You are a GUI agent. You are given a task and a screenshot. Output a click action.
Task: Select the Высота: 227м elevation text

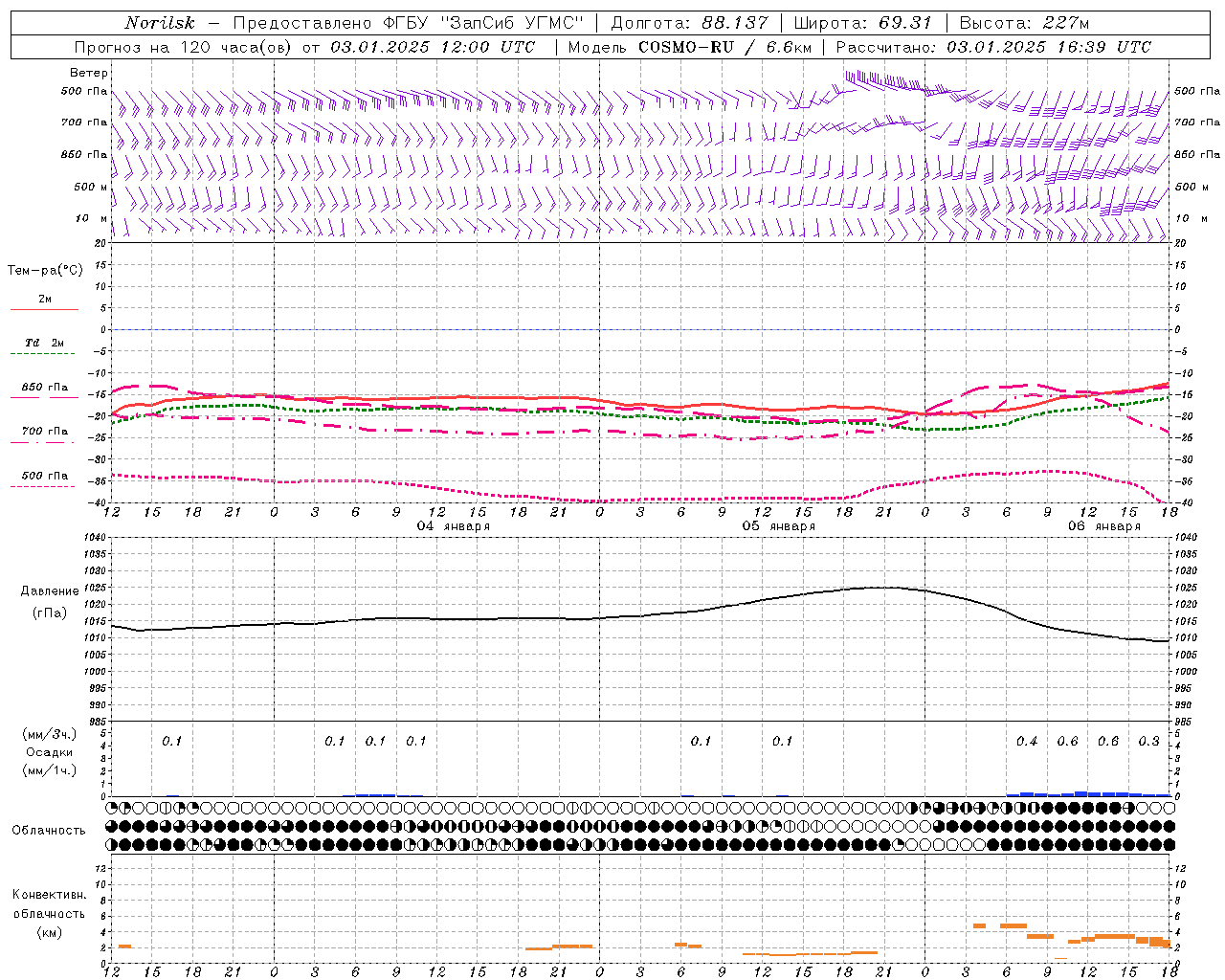1024,23
